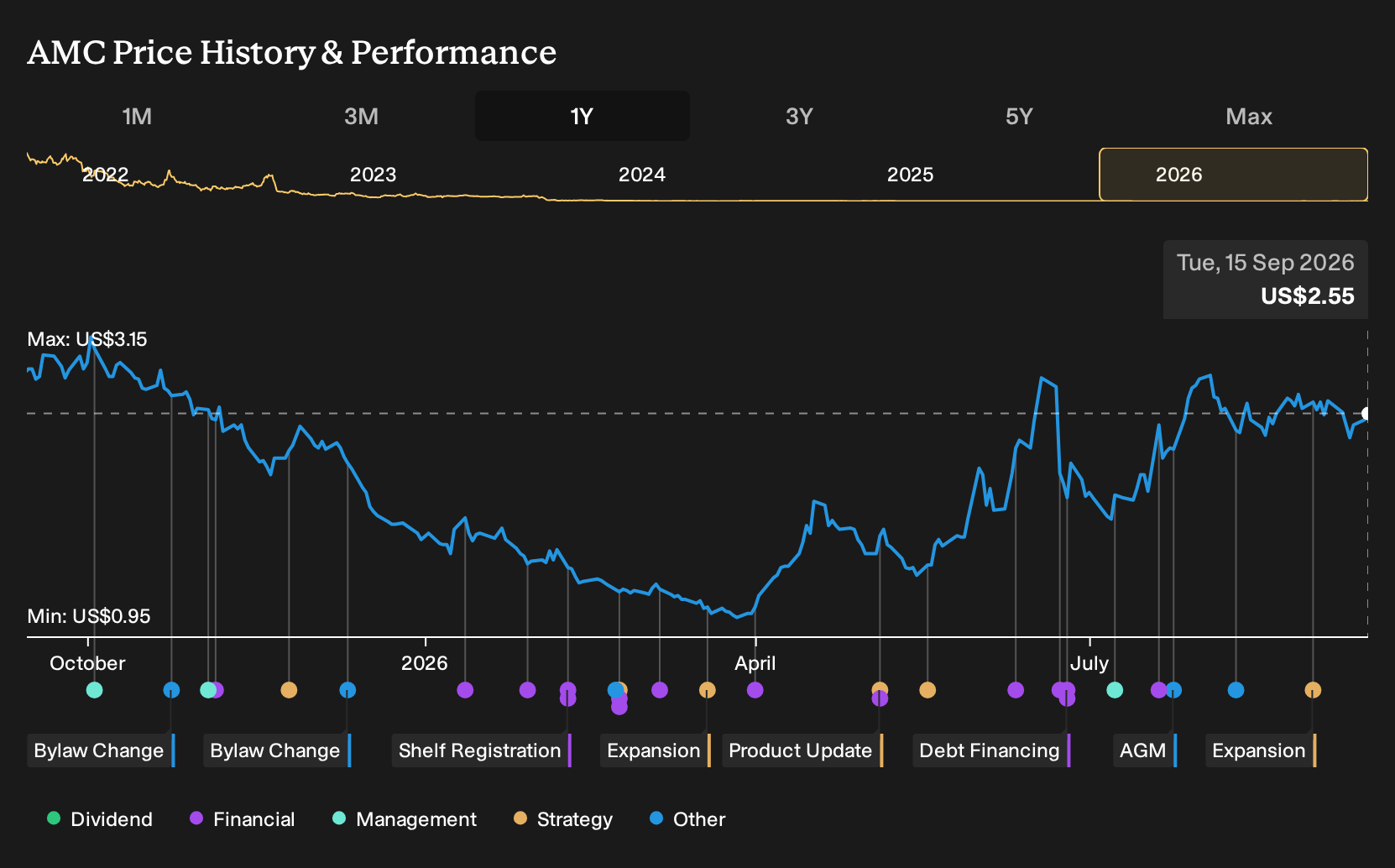Screen dimensions: 1395x868
Task: Choose the 3Y range tab
Action: click(x=799, y=117)
